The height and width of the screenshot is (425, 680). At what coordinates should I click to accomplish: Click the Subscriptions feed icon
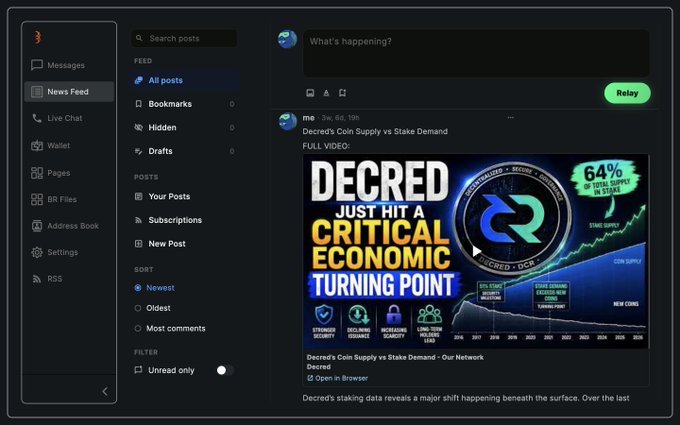(138, 220)
